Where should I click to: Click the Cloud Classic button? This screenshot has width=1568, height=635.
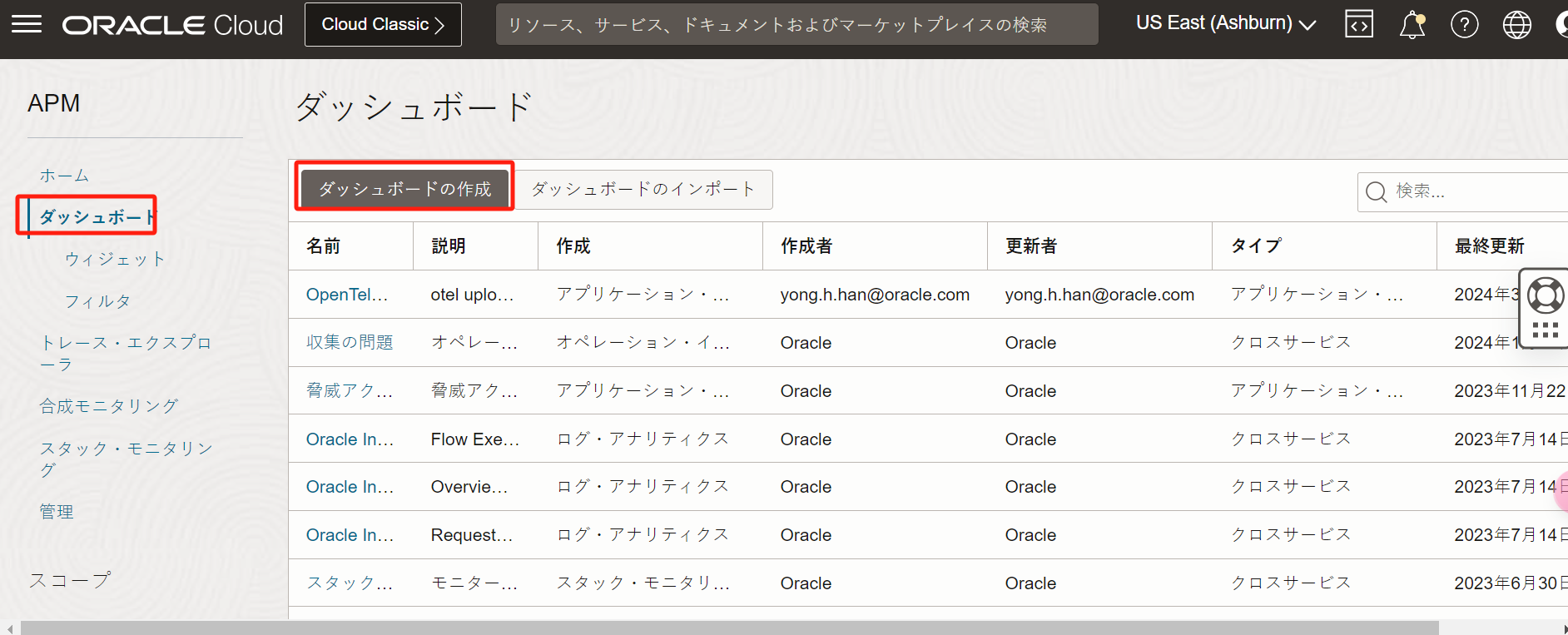pos(383,25)
